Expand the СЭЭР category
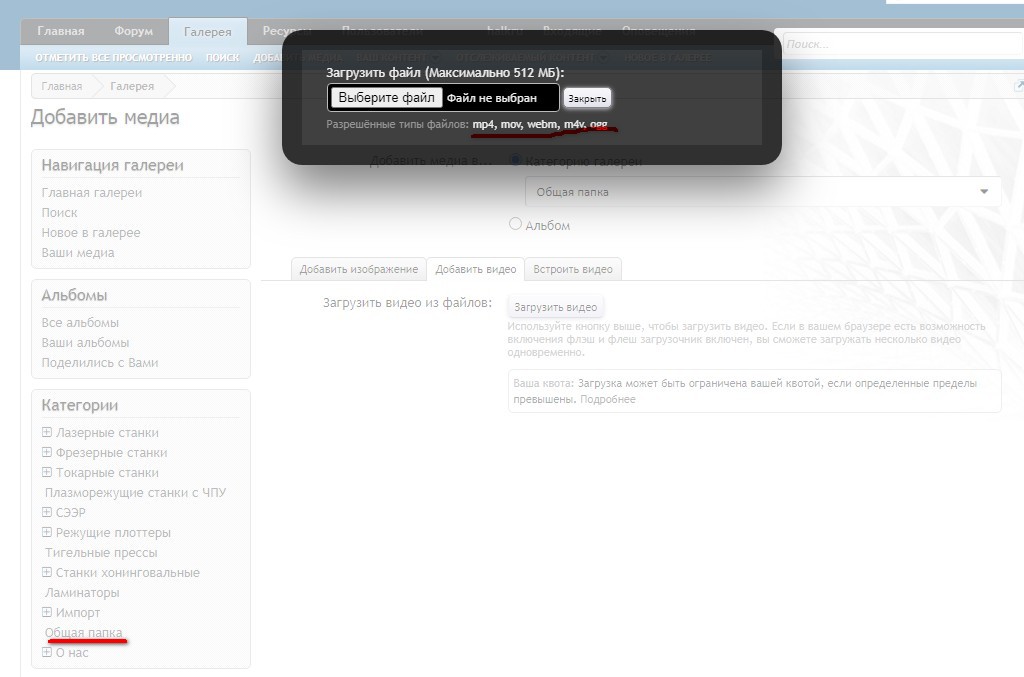The width and height of the screenshot is (1024, 677). click(x=46, y=512)
